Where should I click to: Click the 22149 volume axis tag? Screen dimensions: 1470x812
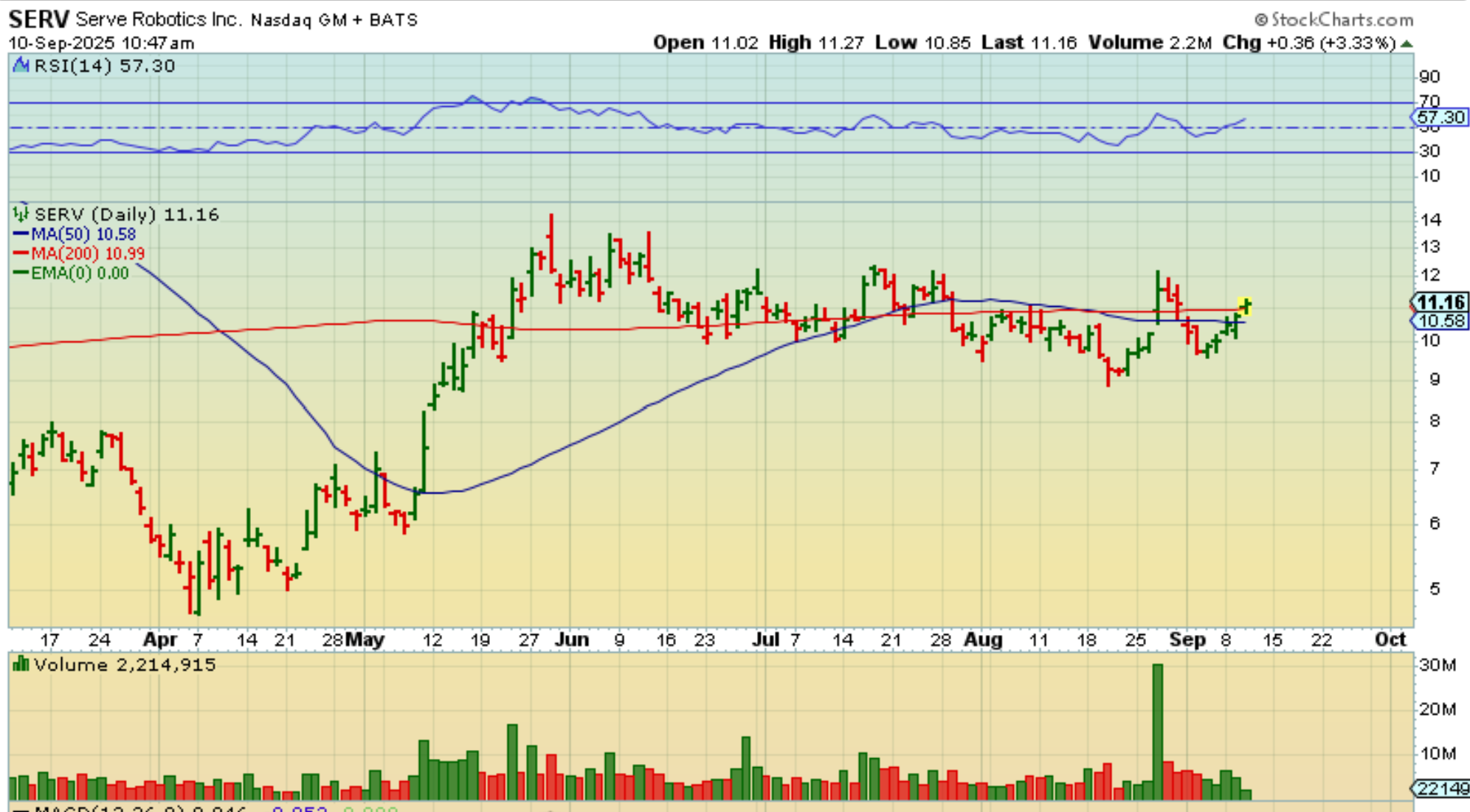click(1442, 788)
